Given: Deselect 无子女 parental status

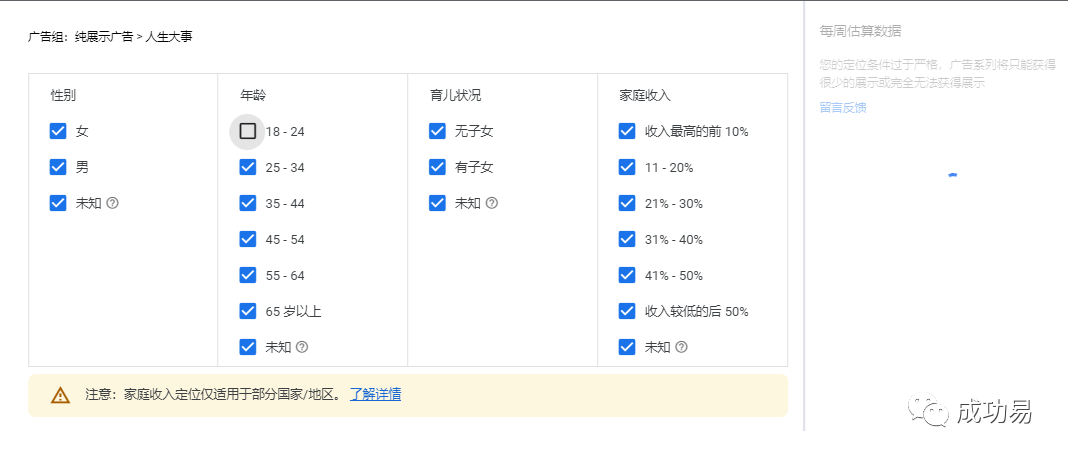Looking at the screenshot, I should 437,131.
